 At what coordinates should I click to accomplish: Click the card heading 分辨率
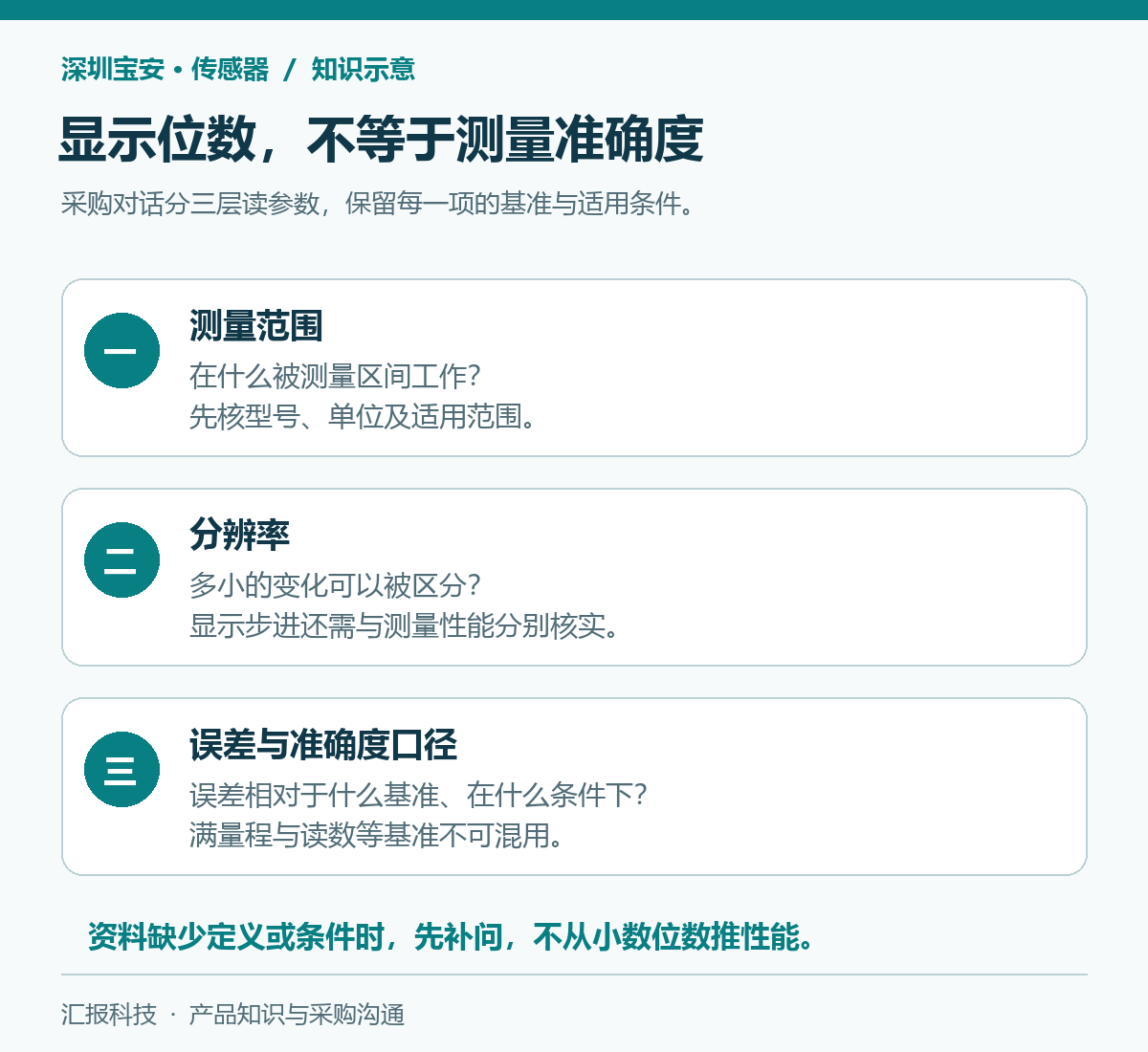pyautogui.click(x=239, y=535)
